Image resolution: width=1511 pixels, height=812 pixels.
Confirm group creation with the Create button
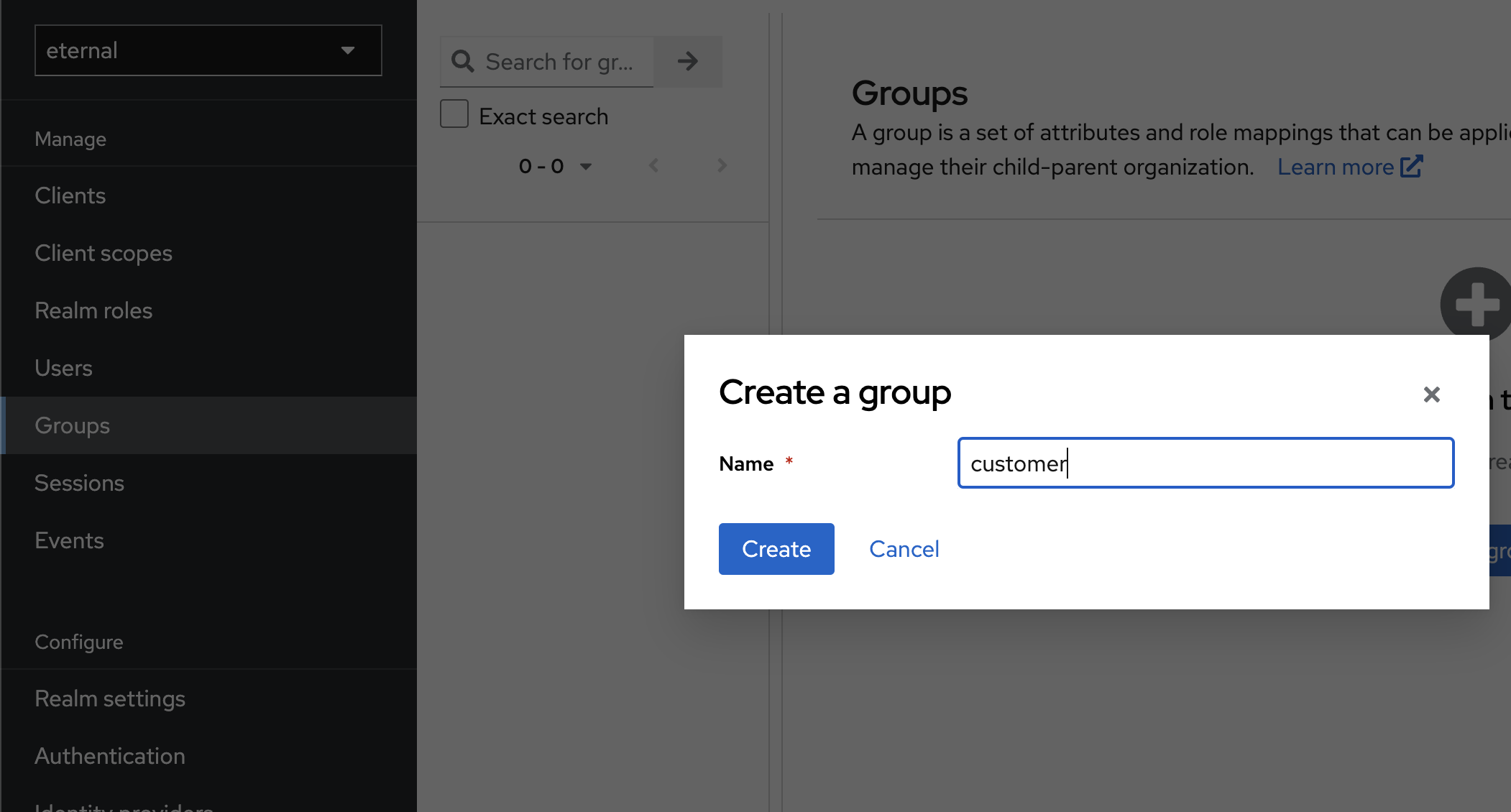click(776, 549)
